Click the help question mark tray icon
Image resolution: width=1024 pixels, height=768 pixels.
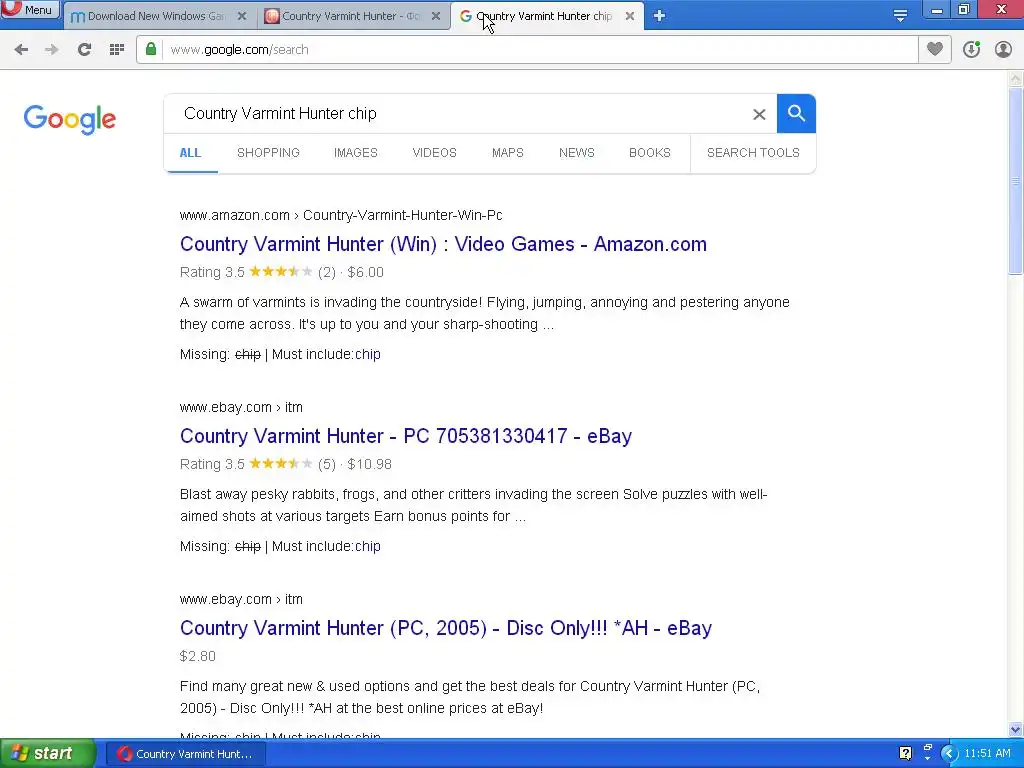coord(905,754)
